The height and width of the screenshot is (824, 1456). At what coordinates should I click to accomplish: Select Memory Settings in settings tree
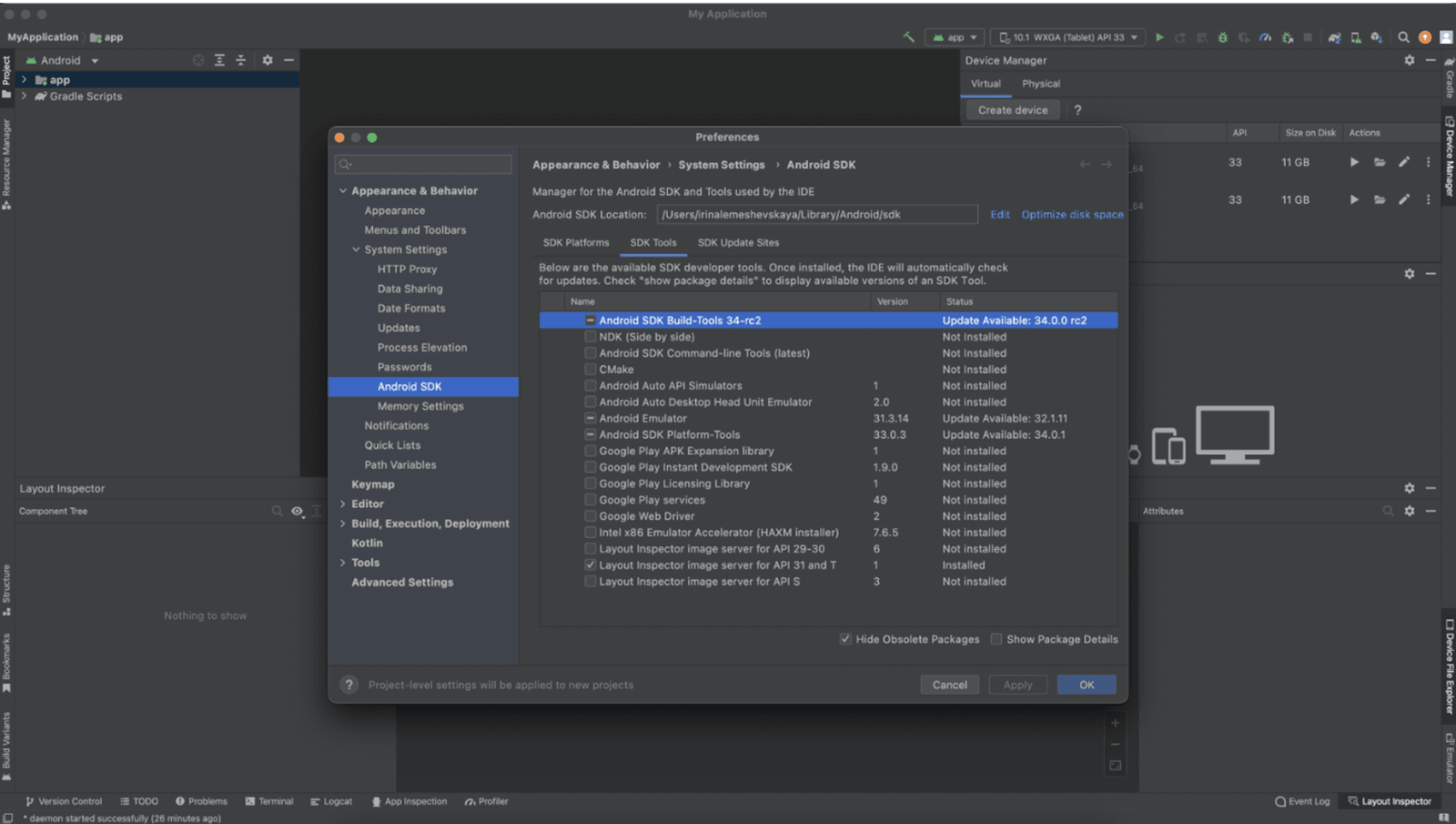420,406
